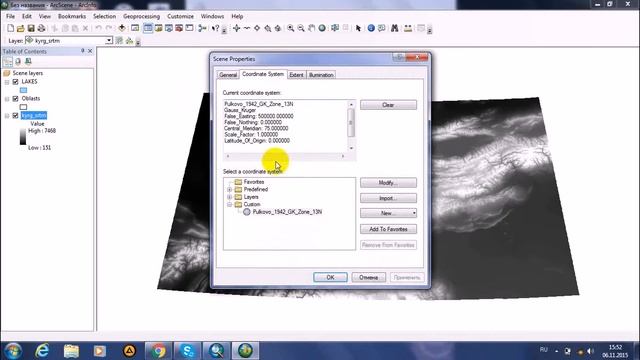
Task: Open the Geoprocessing menu
Action: (141, 16)
